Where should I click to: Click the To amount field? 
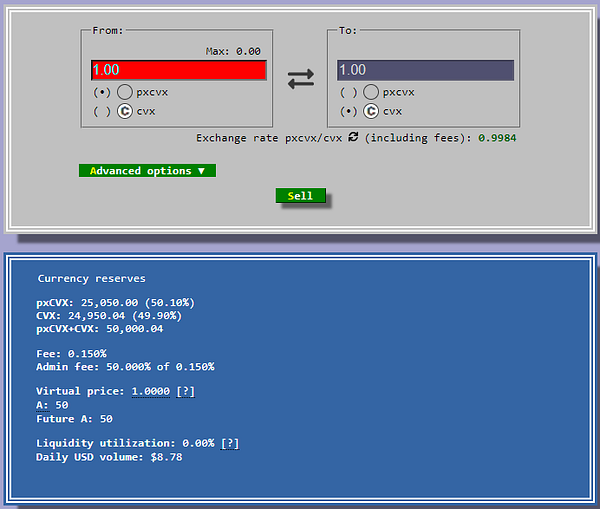tap(426, 70)
